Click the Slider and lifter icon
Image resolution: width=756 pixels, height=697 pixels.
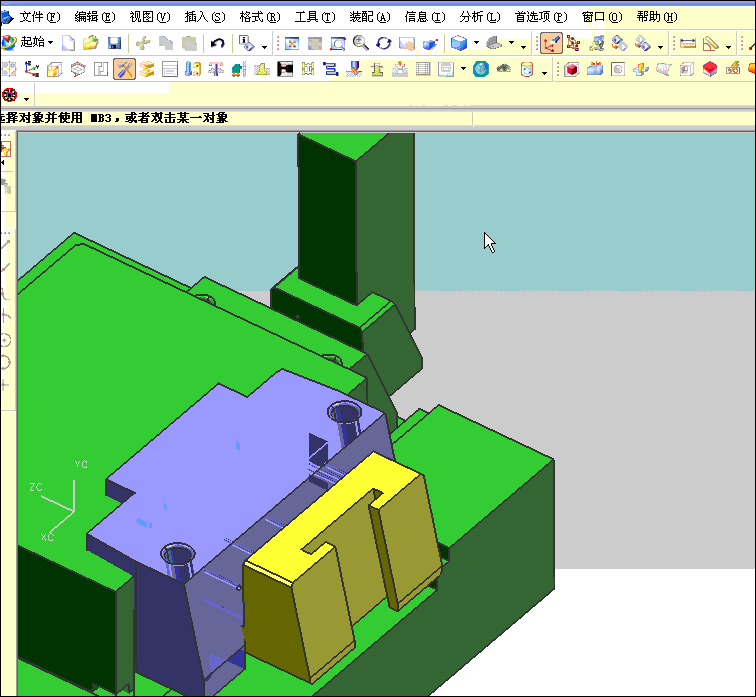[x=239, y=69]
